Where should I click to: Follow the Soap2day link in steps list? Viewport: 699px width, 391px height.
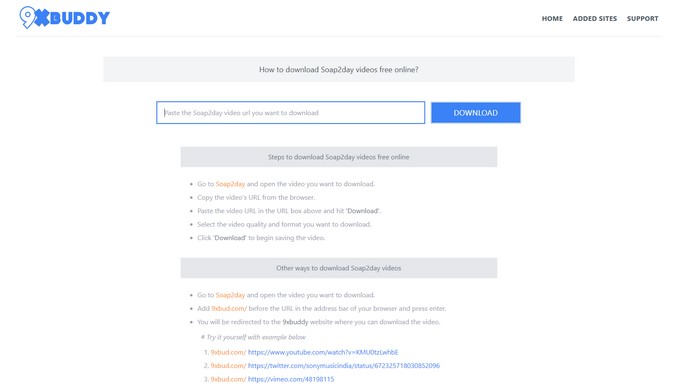230,184
